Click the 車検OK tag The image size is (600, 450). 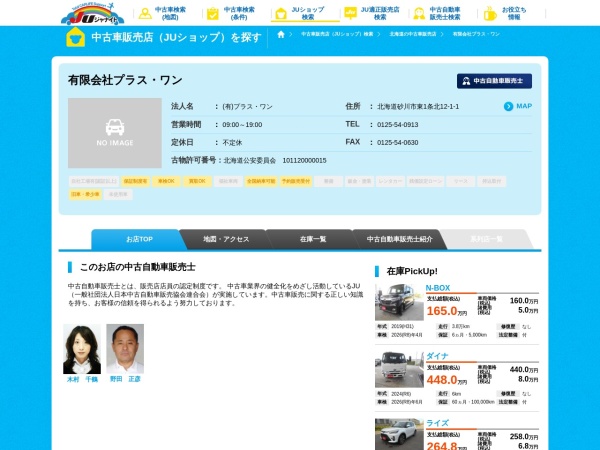(166, 181)
